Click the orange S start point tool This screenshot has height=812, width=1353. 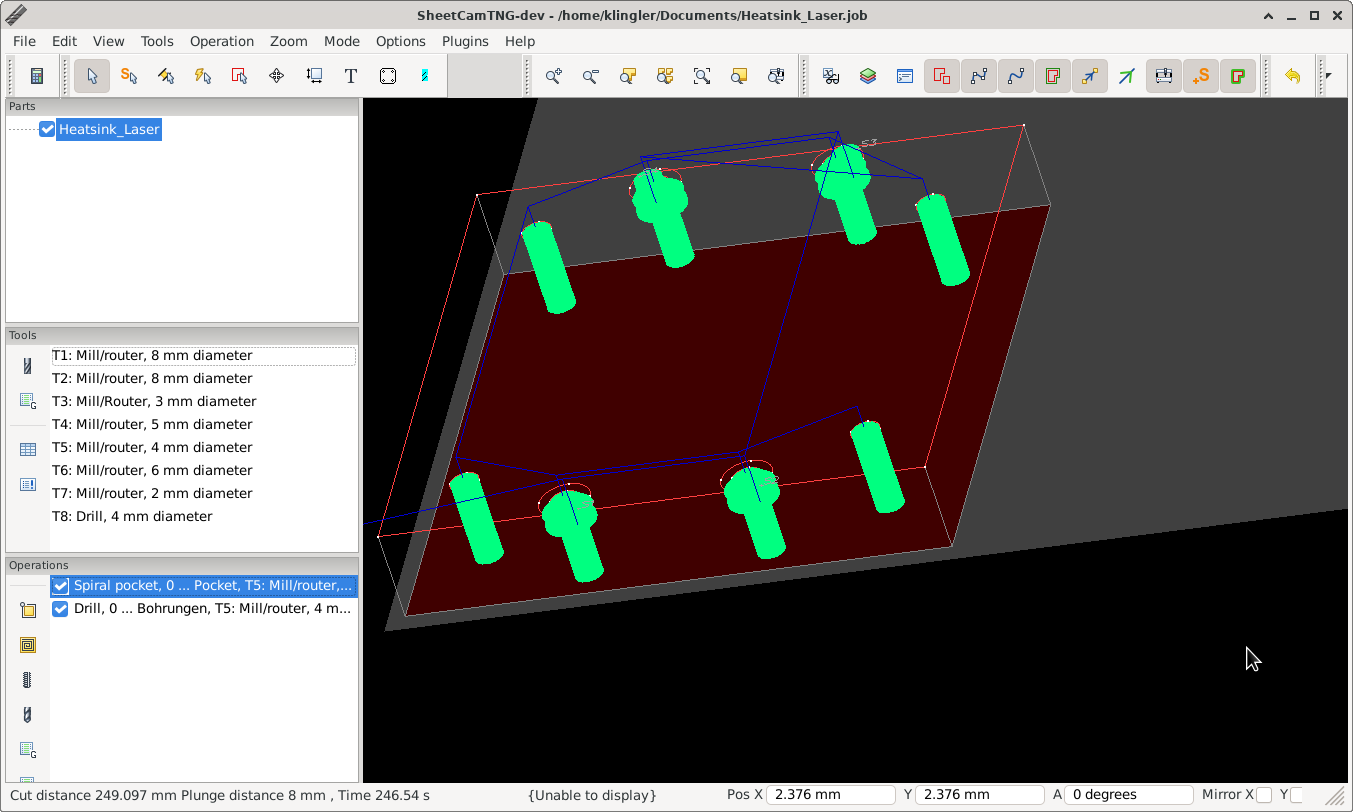[129, 76]
